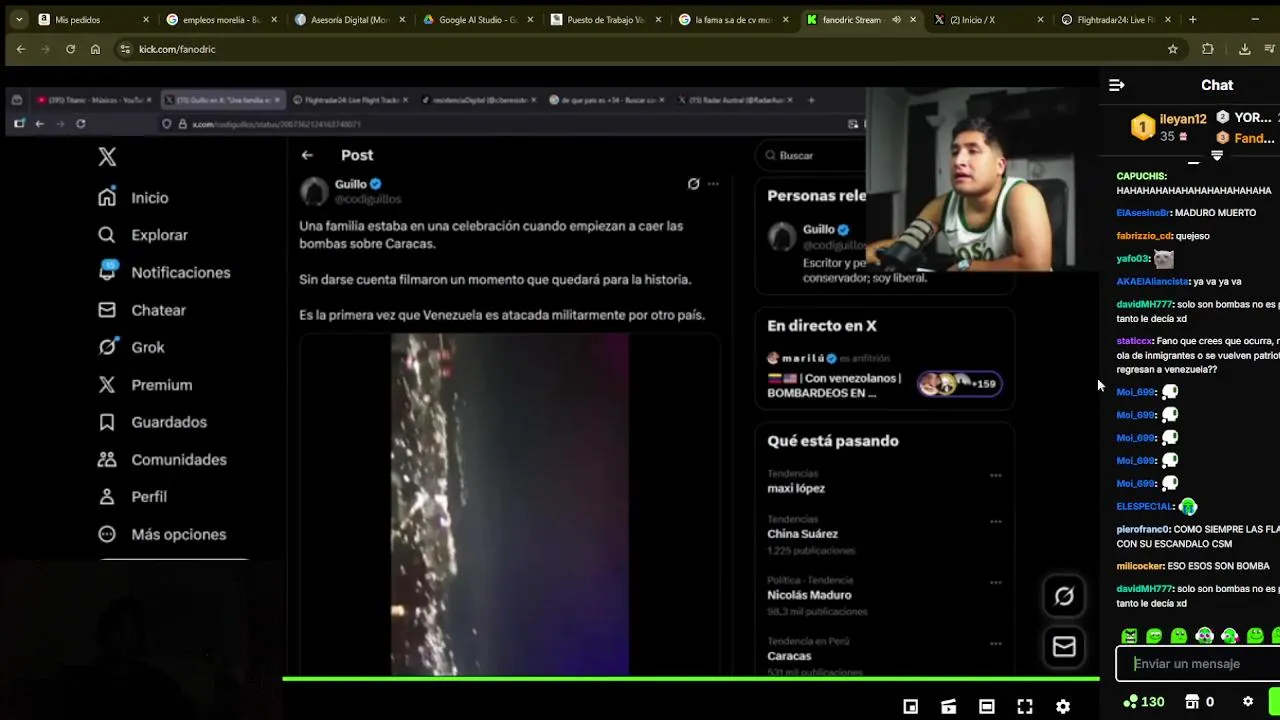Open Chatear in X sidebar
This screenshot has width=1280, height=720.
pos(142,310)
